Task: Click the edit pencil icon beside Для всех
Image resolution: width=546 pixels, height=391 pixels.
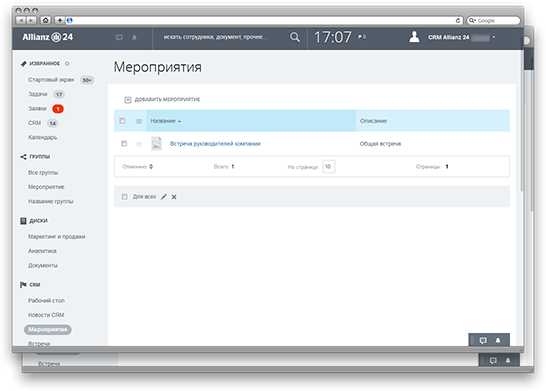Action: (164, 197)
